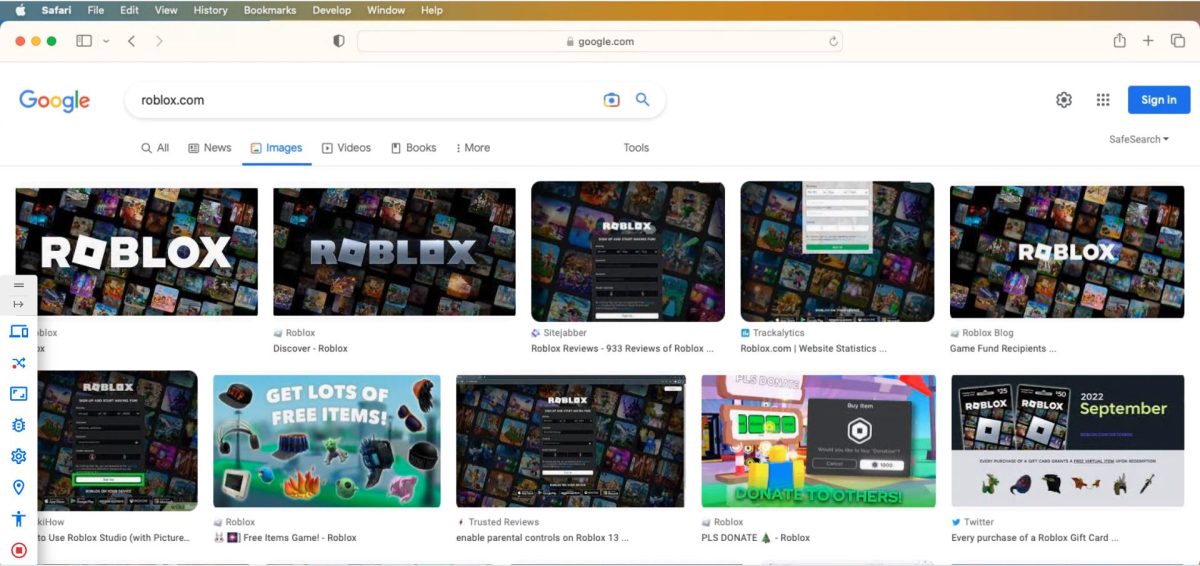This screenshot has height=566, width=1200.
Task: Toggle the responsive device view icon
Action: (x=18, y=331)
